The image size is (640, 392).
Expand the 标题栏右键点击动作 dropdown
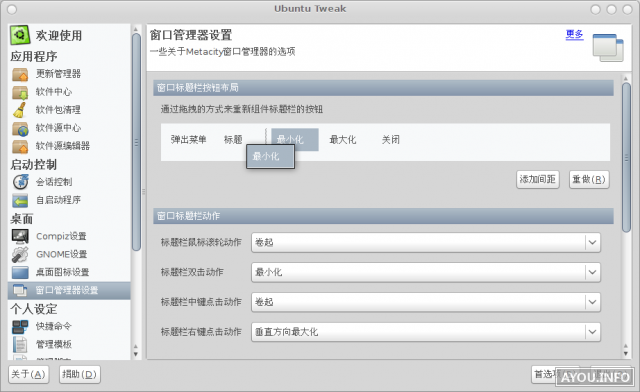pos(426,332)
